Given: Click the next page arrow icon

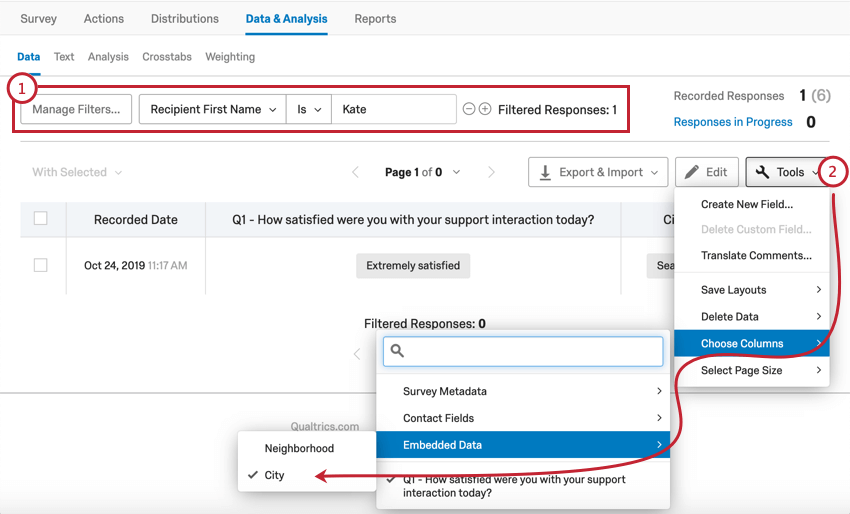Looking at the screenshot, I should pyautogui.click(x=491, y=172).
